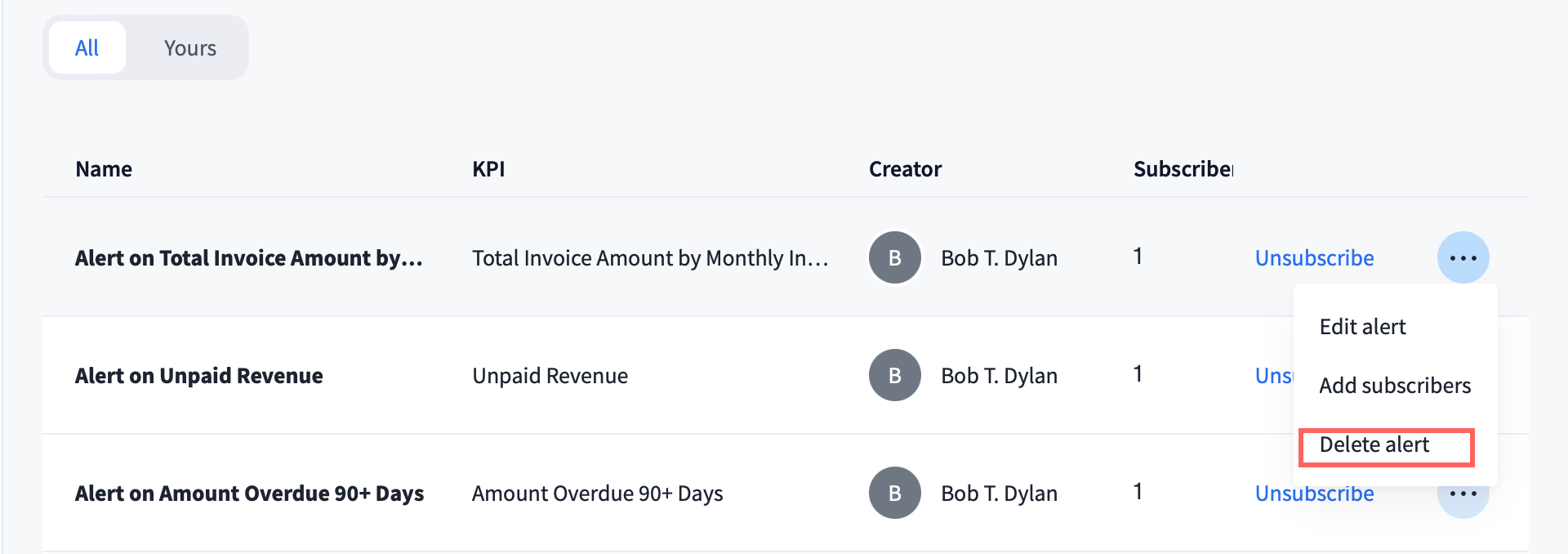Open the Alert on Unpaid Revenue entry
This screenshot has height=554, width=1568.
click(x=198, y=376)
